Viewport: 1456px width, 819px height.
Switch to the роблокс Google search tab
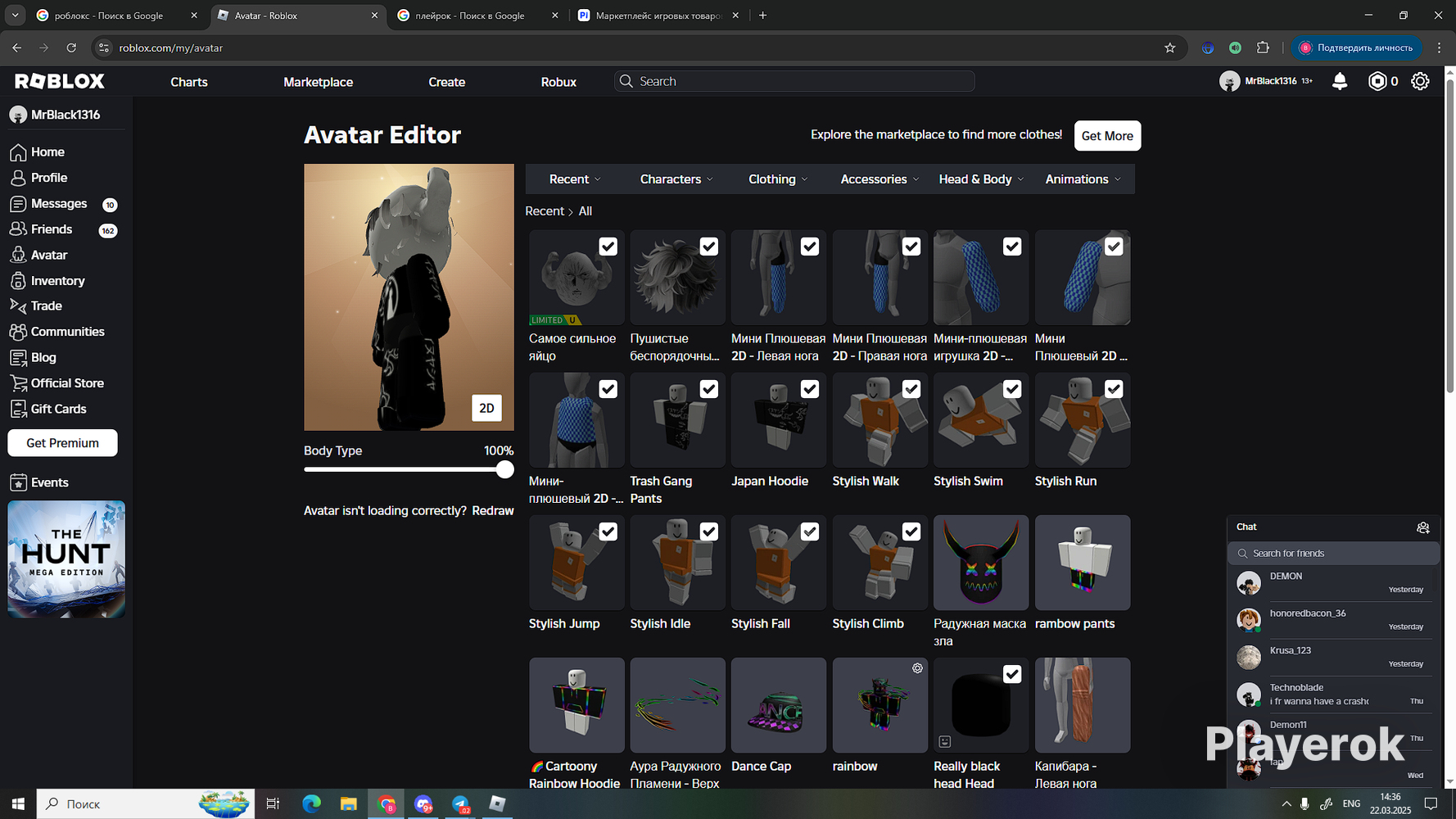click(x=117, y=16)
